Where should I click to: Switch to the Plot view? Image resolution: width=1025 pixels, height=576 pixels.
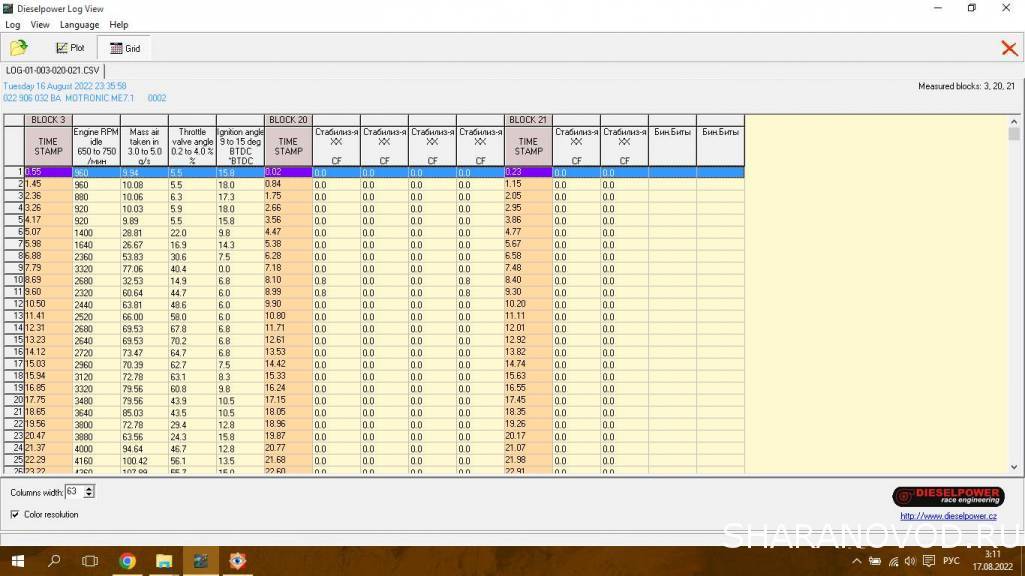point(71,48)
